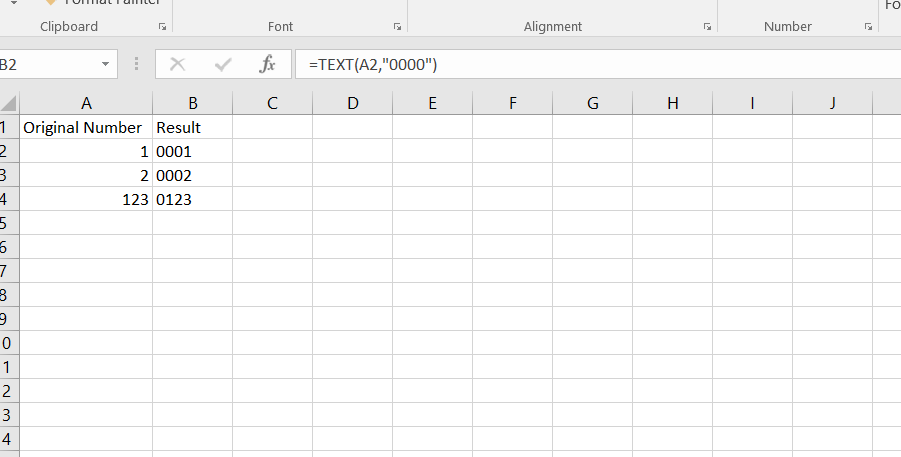Click the Original Number header cell
Viewport: 901px width, 457px height.
click(86, 128)
